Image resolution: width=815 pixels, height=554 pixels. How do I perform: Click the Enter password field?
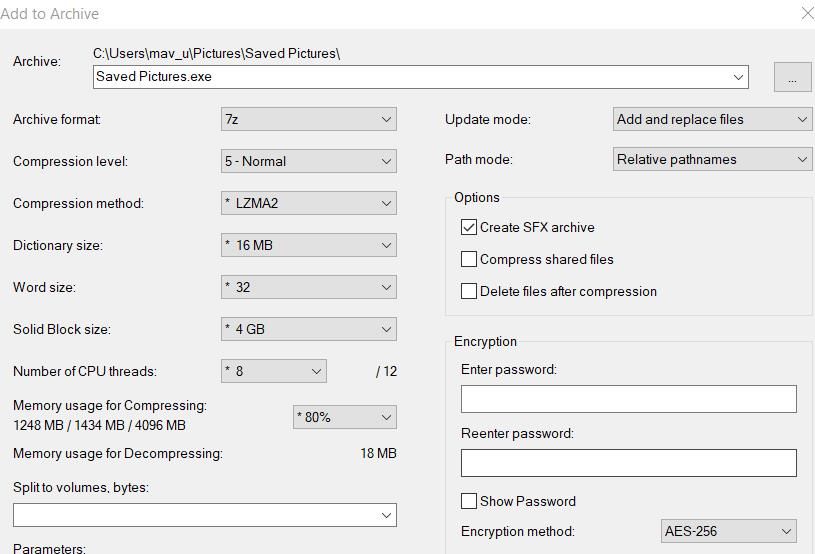(628, 399)
